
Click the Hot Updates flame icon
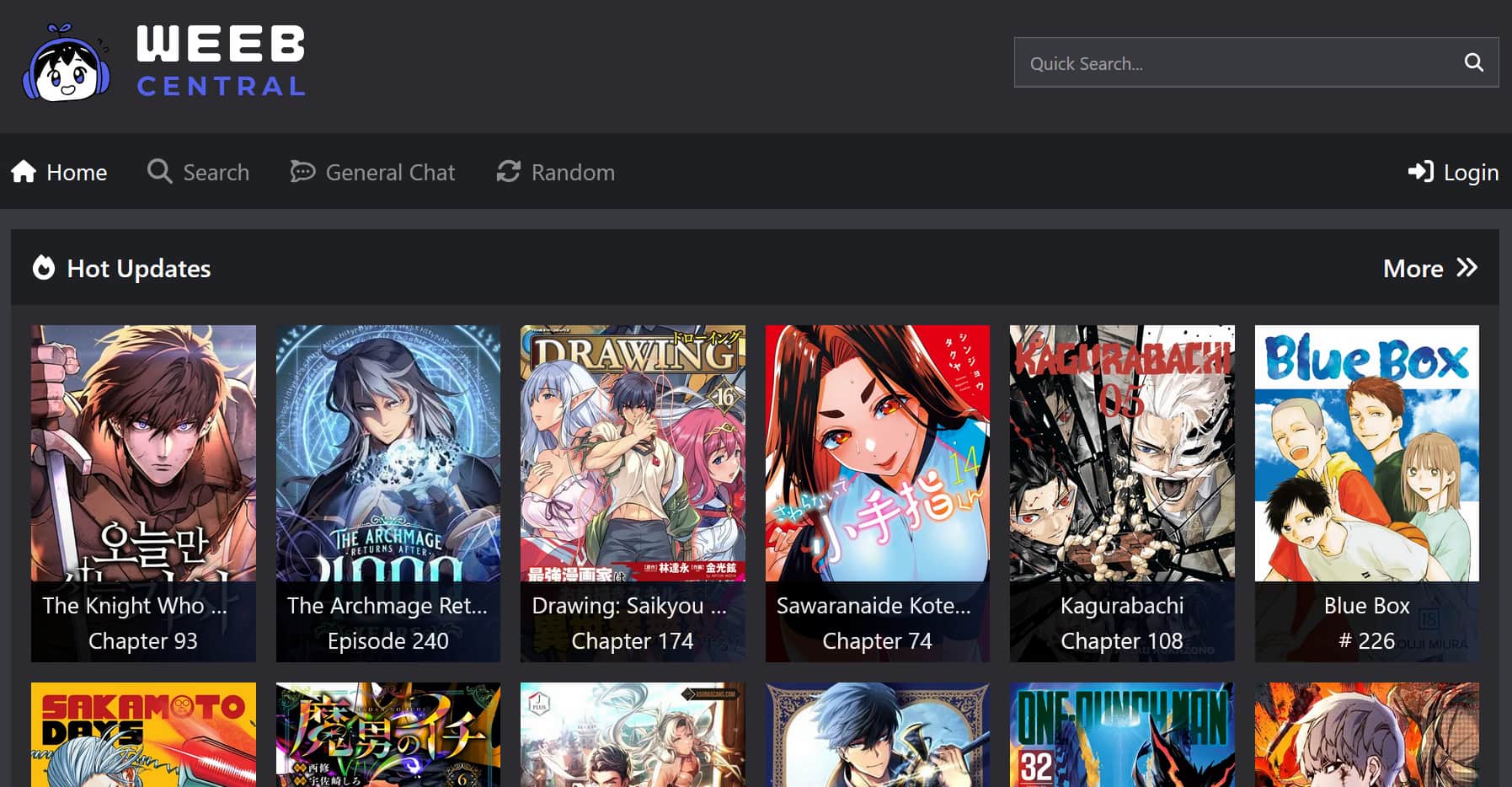44,268
